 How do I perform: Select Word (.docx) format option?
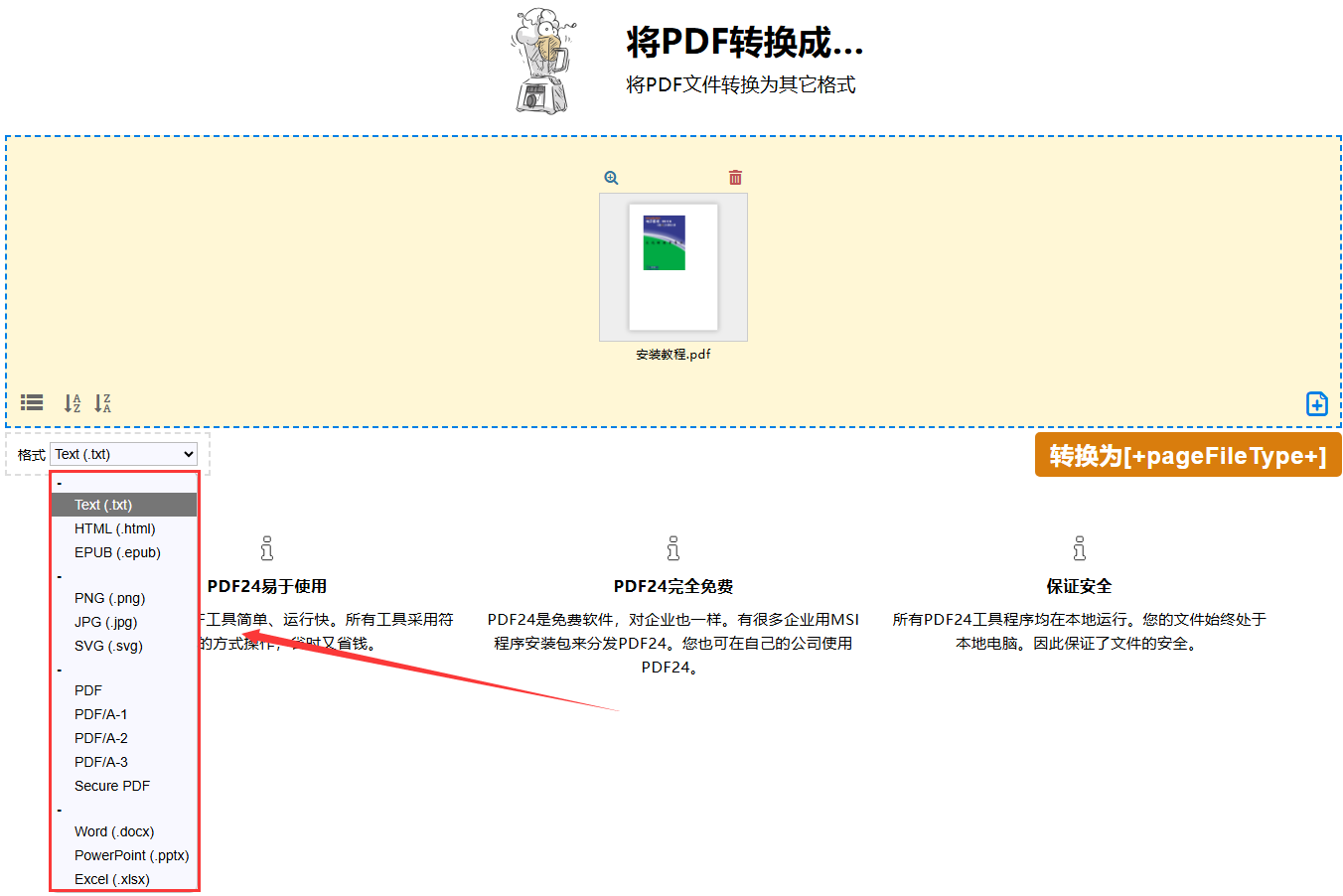(124, 831)
